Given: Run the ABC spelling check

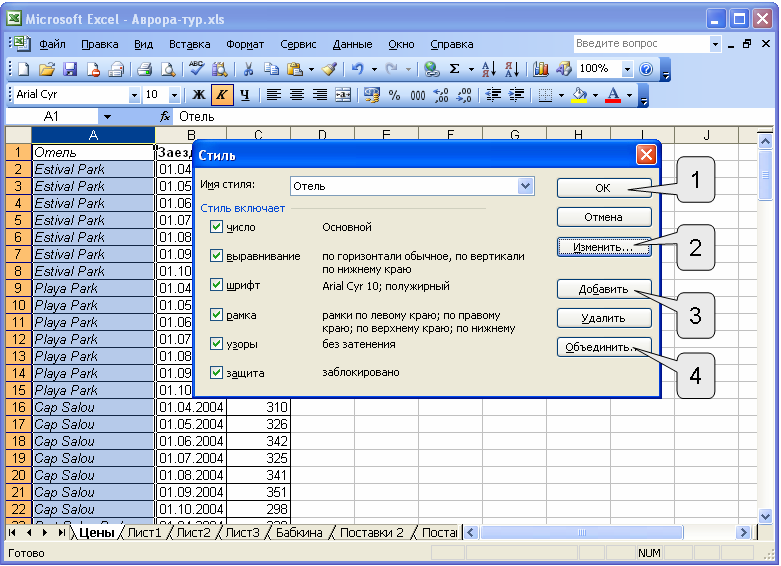Looking at the screenshot, I should click(196, 69).
